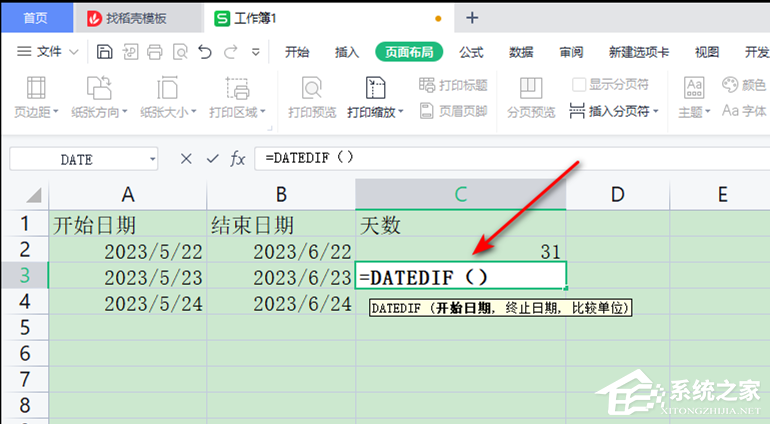Click the page setup dialog launcher corner
The height and width of the screenshot is (424, 770).
pyautogui.click(x=270, y=128)
